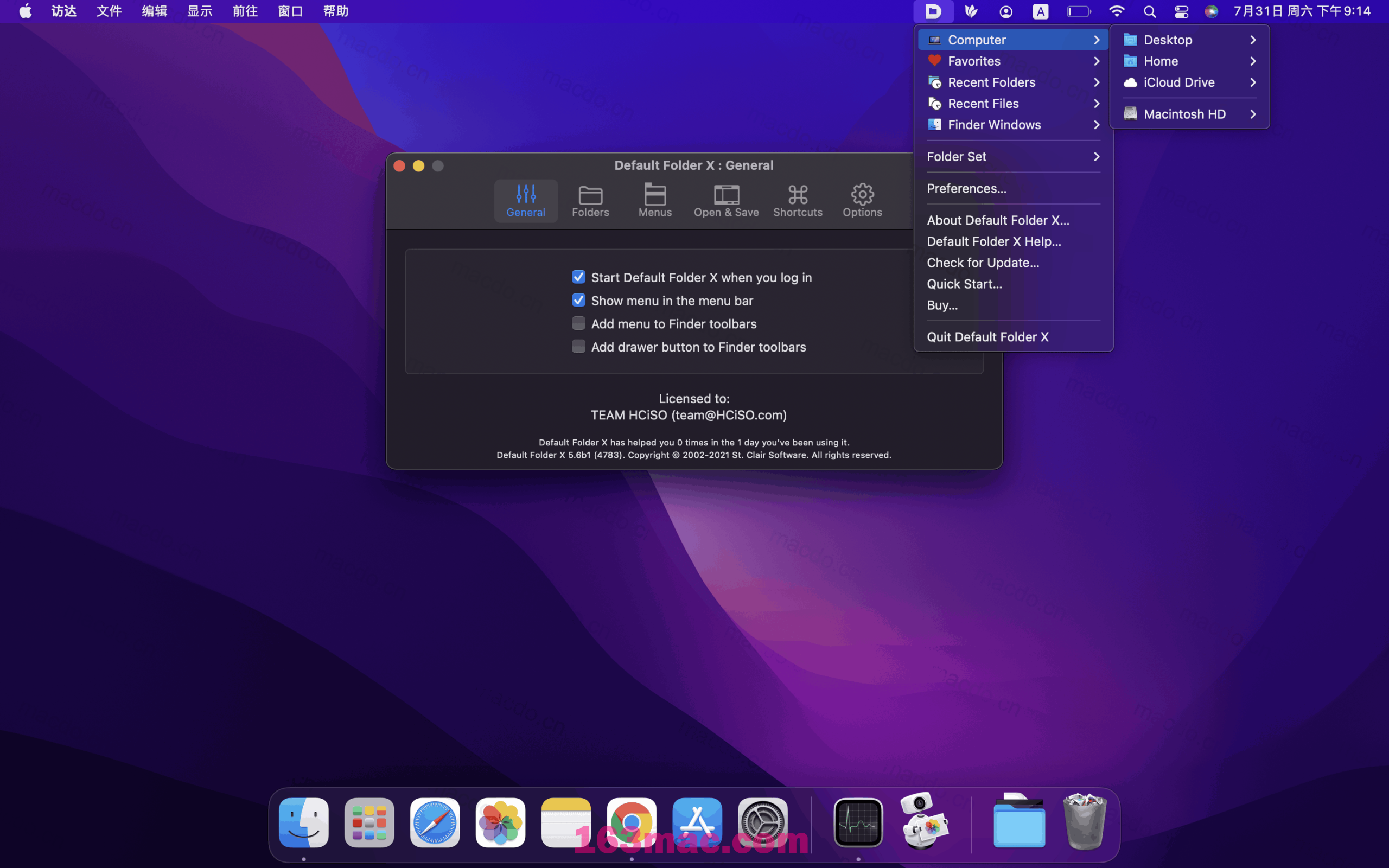
Task: Click 'Check for Update...' option
Action: click(982, 262)
